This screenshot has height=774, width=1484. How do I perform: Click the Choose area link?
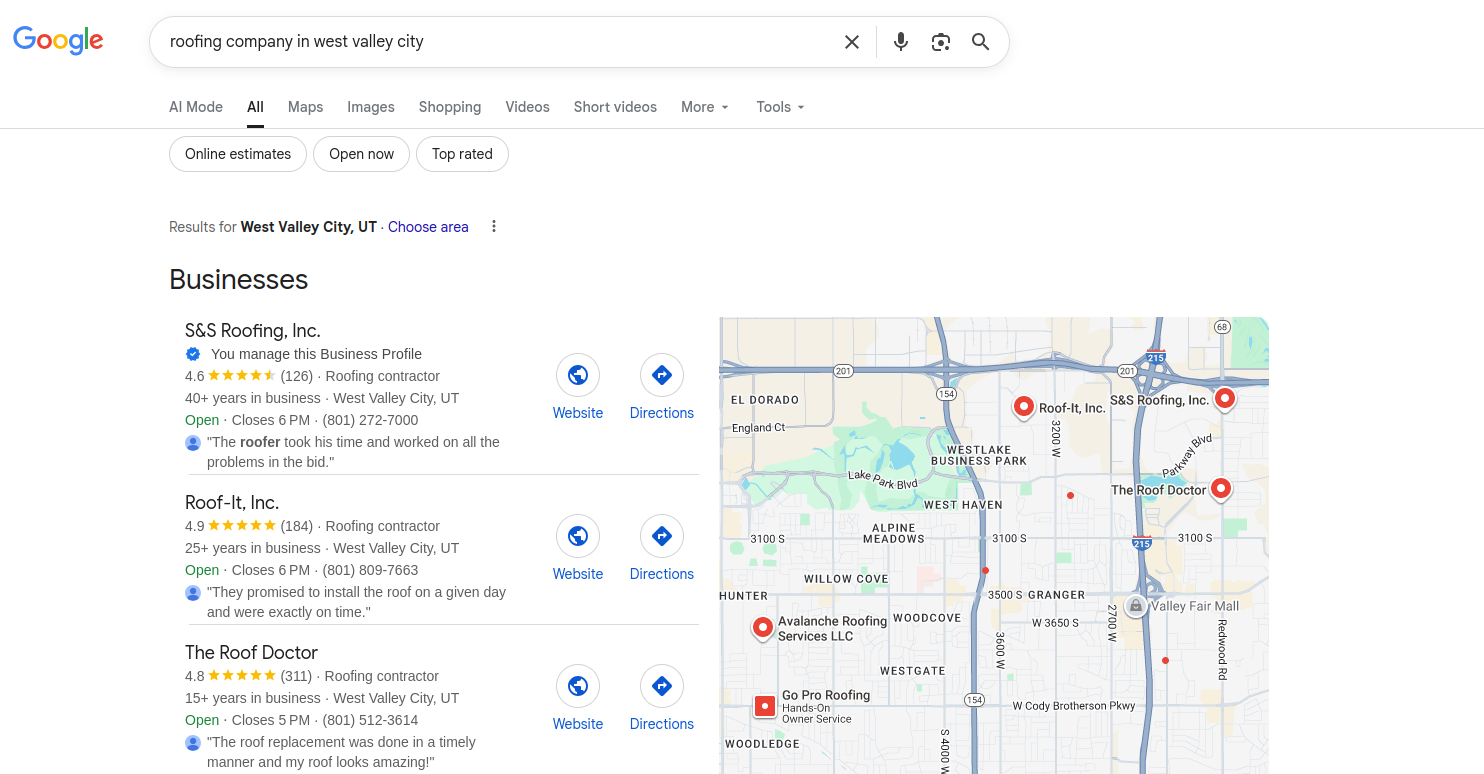coord(428,227)
